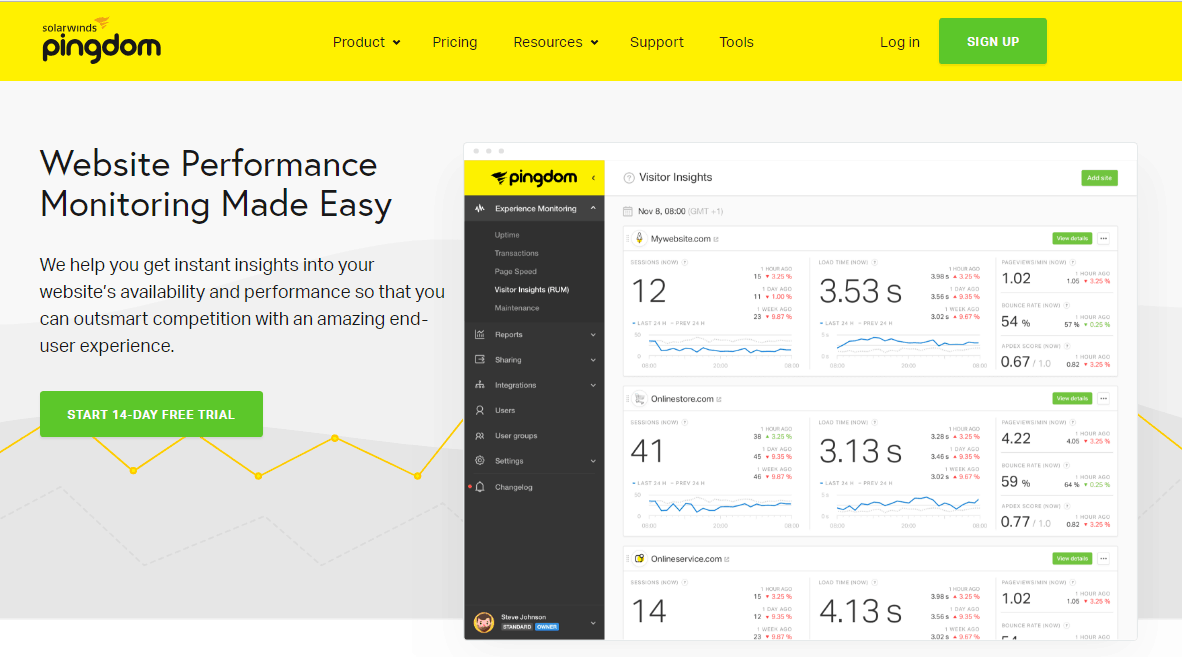1182x657 pixels.
Task: Open more options for Onlineservice.com
Action: tap(1104, 558)
